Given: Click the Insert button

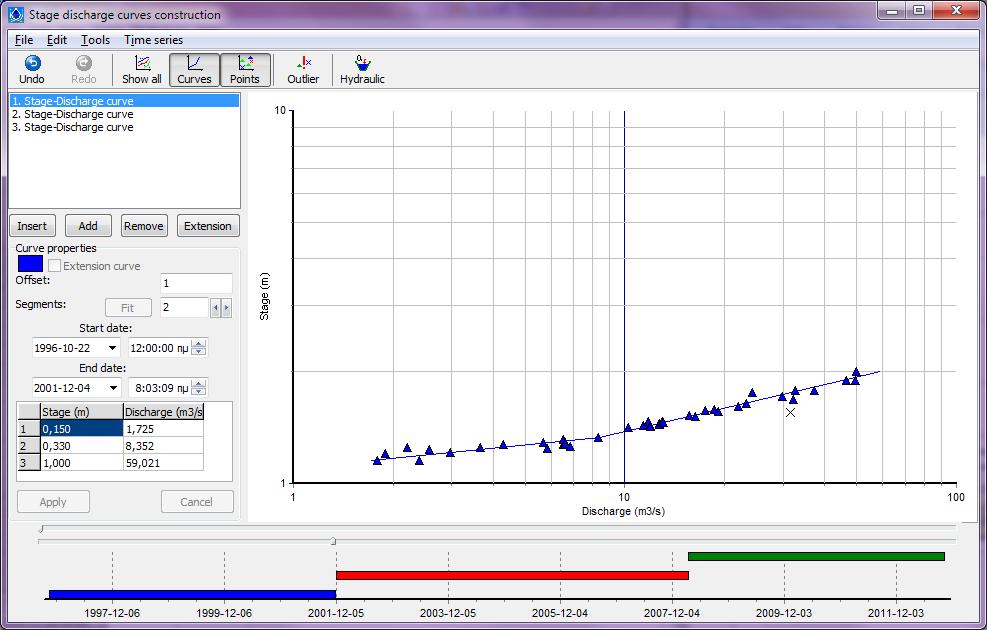Looking at the screenshot, I should pyautogui.click(x=32, y=226).
